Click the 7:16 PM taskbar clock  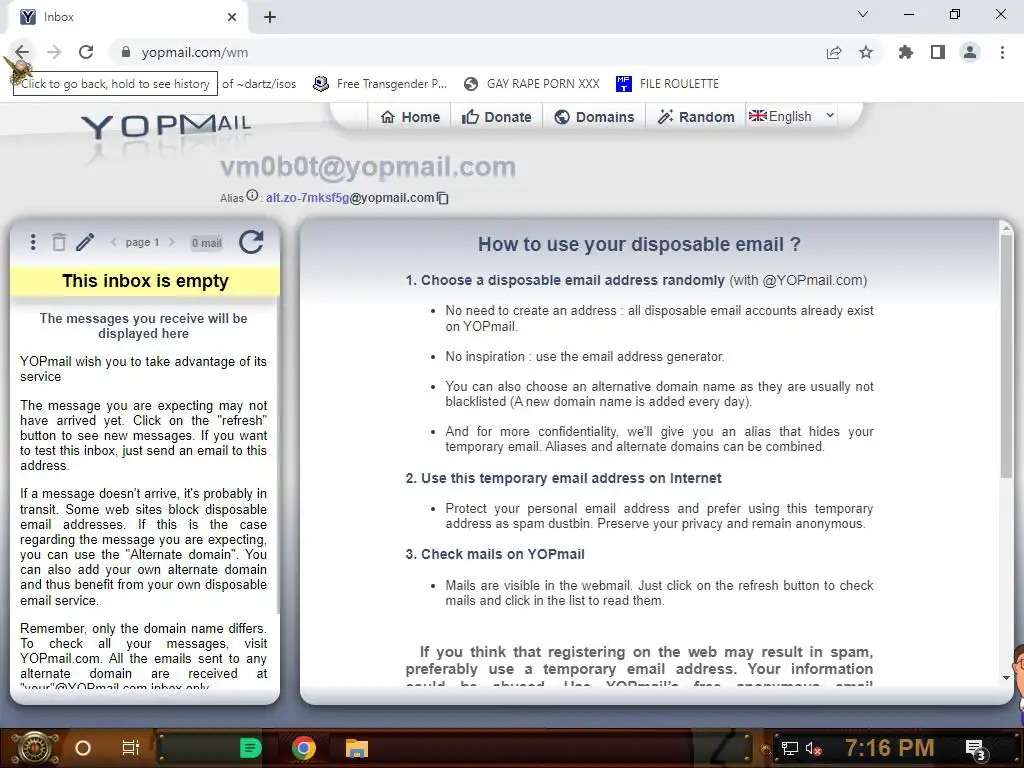(x=889, y=748)
